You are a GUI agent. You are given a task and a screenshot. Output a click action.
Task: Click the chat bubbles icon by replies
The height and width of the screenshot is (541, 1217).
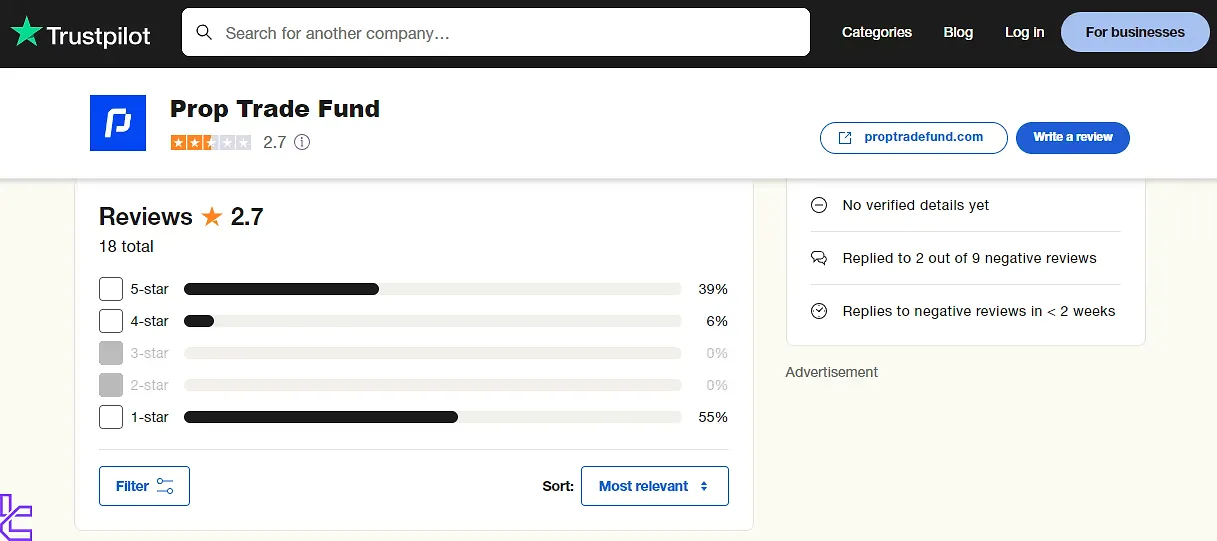819,258
